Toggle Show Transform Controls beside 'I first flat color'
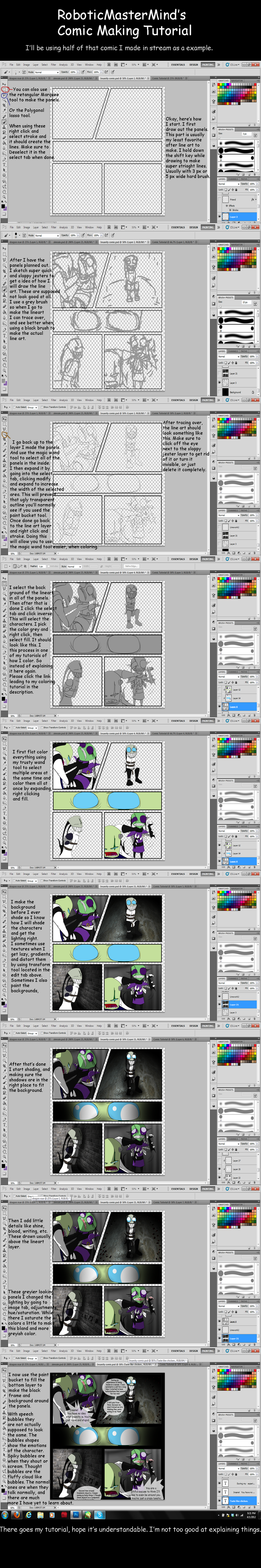Image resolution: width=261 pixels, height=1568 pixels. tap(41, 727)
